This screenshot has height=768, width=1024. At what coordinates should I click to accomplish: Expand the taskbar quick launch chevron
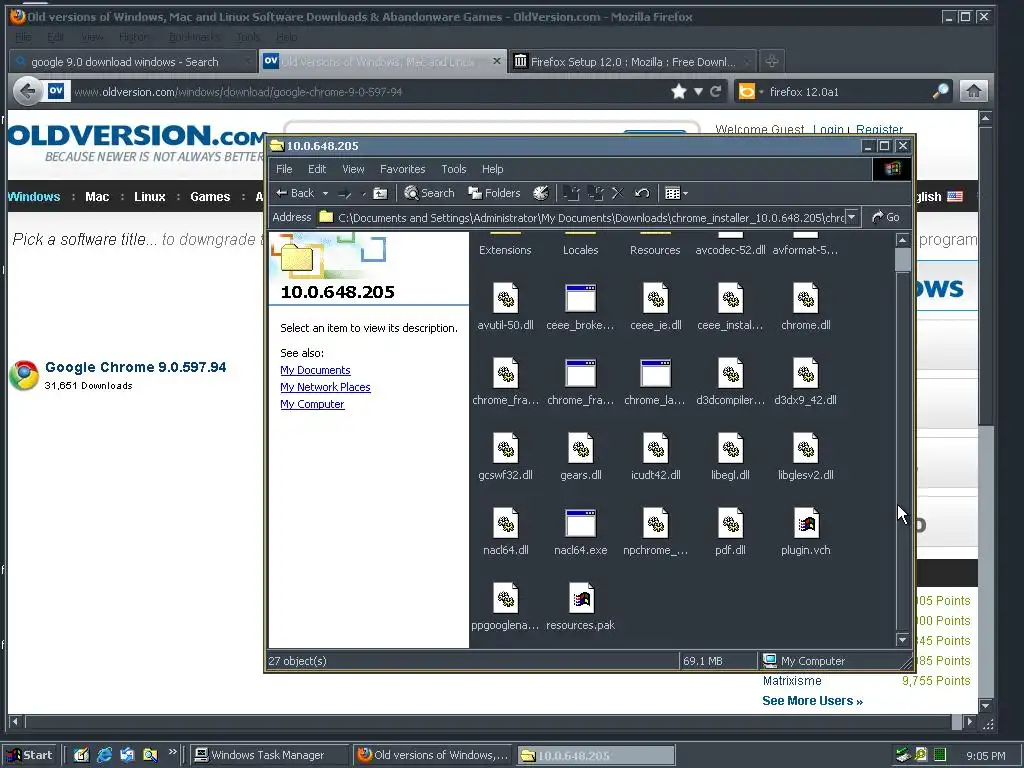[172, 752]
